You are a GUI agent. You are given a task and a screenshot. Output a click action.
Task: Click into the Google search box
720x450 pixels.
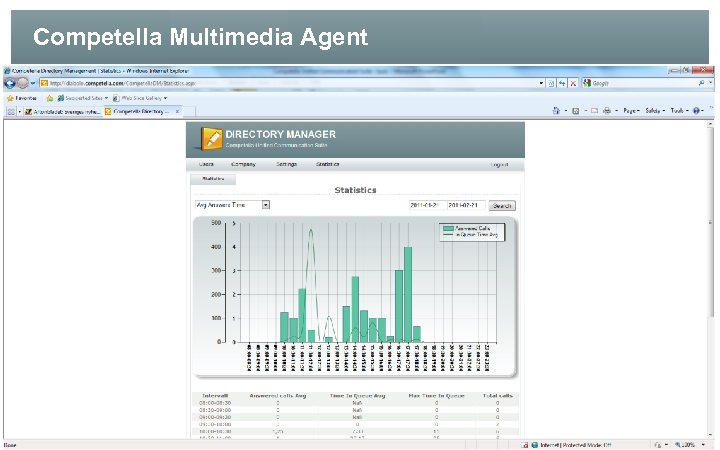point(644,83)
